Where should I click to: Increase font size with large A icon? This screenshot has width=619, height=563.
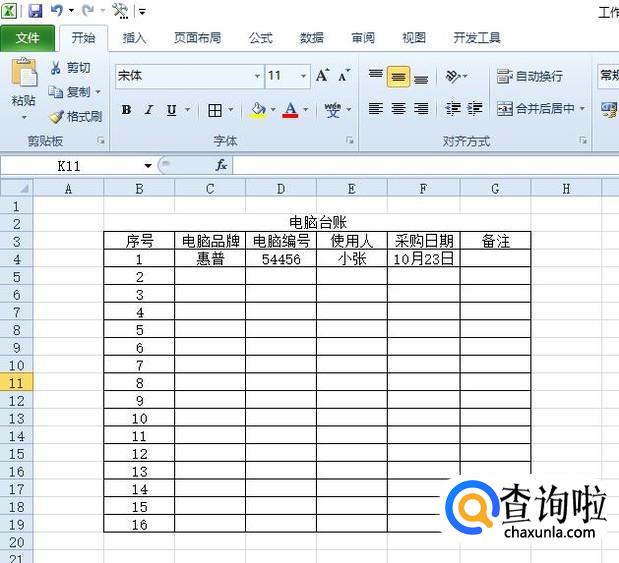(x=322, y=75)
